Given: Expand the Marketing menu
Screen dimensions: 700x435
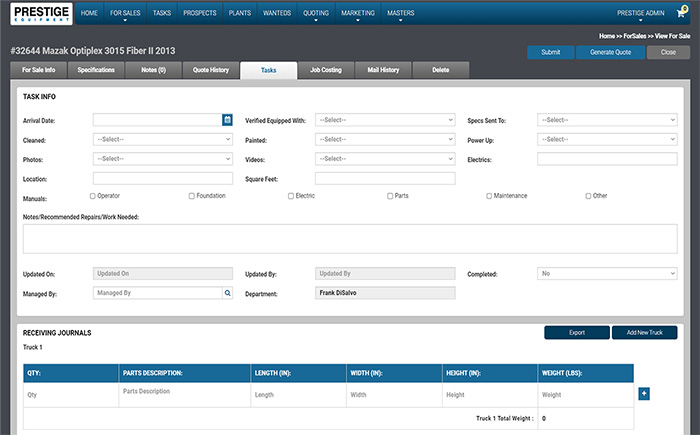Looking at the screenshot, I should click(358, 13).
